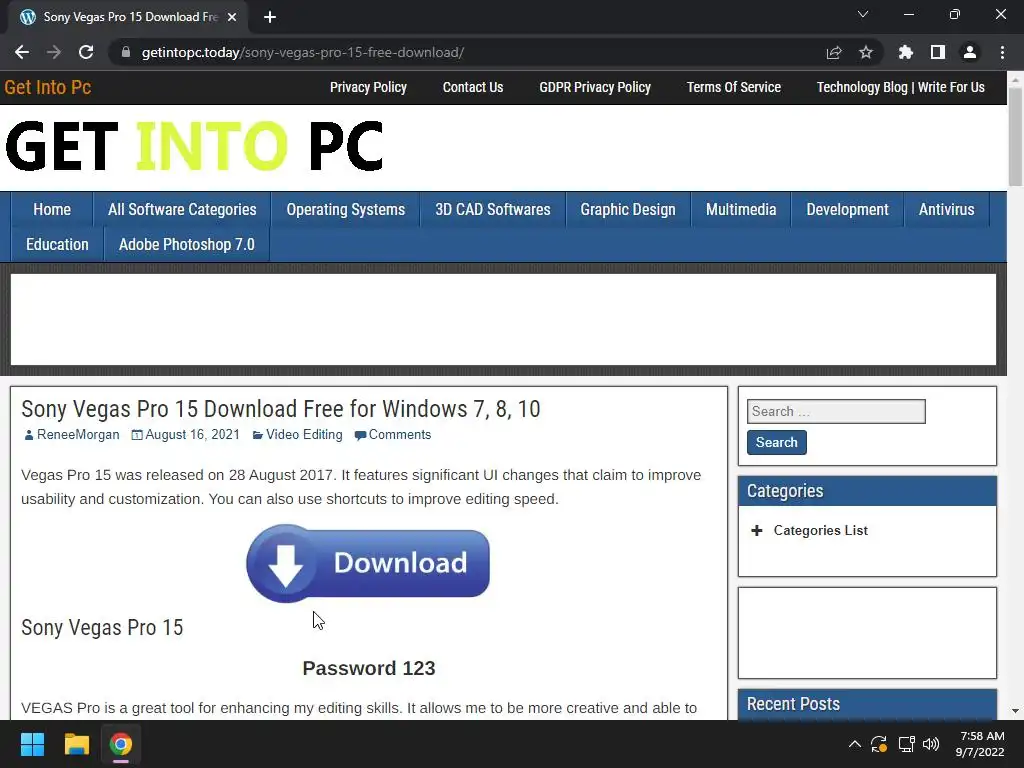
Task: Open the Chrome profile icon
Action: (970, 52)
